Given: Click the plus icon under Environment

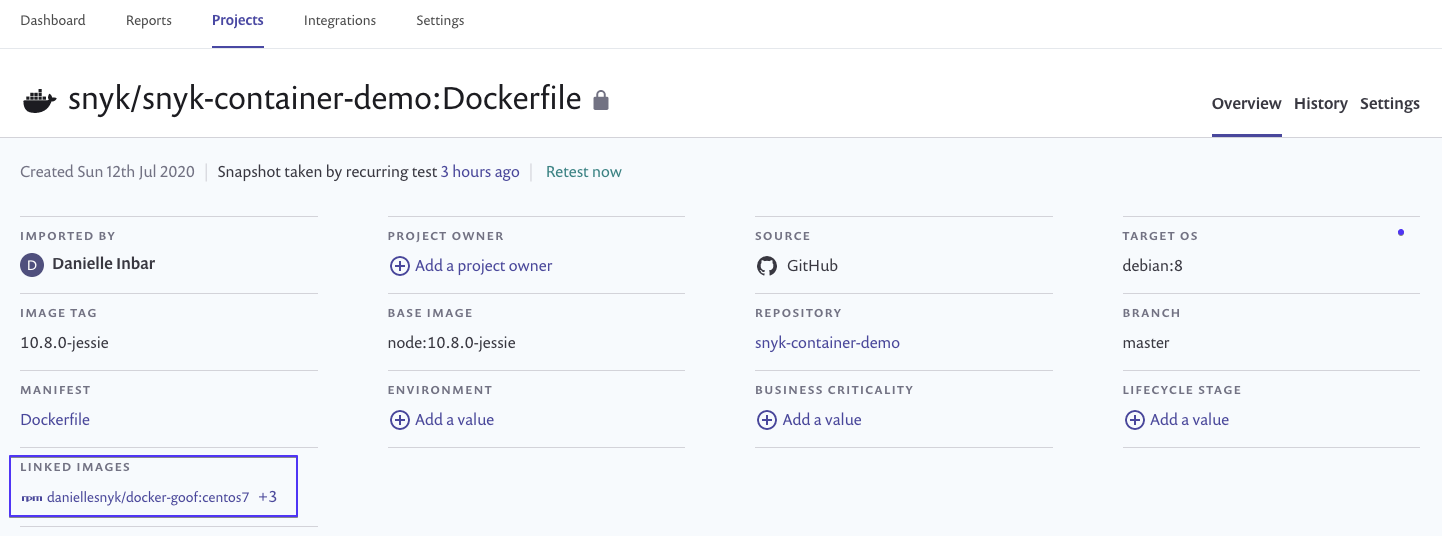Looking at the screenshot, I should coord(399,420).
